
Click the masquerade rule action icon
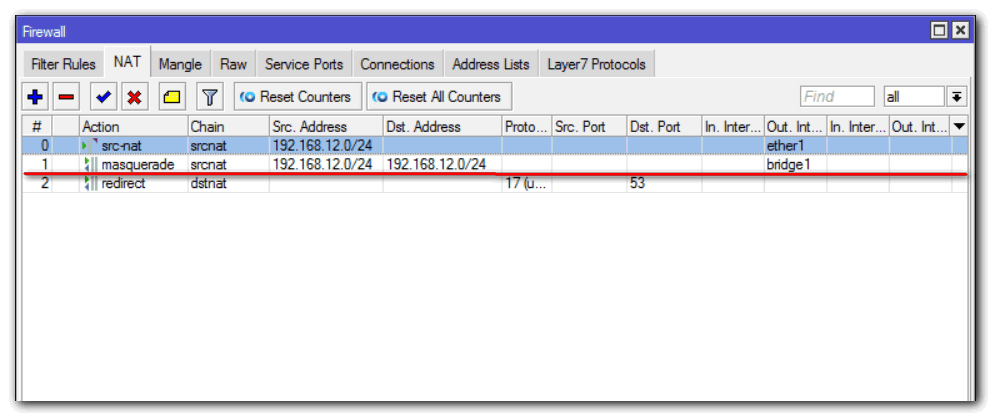tap(91, 165)
